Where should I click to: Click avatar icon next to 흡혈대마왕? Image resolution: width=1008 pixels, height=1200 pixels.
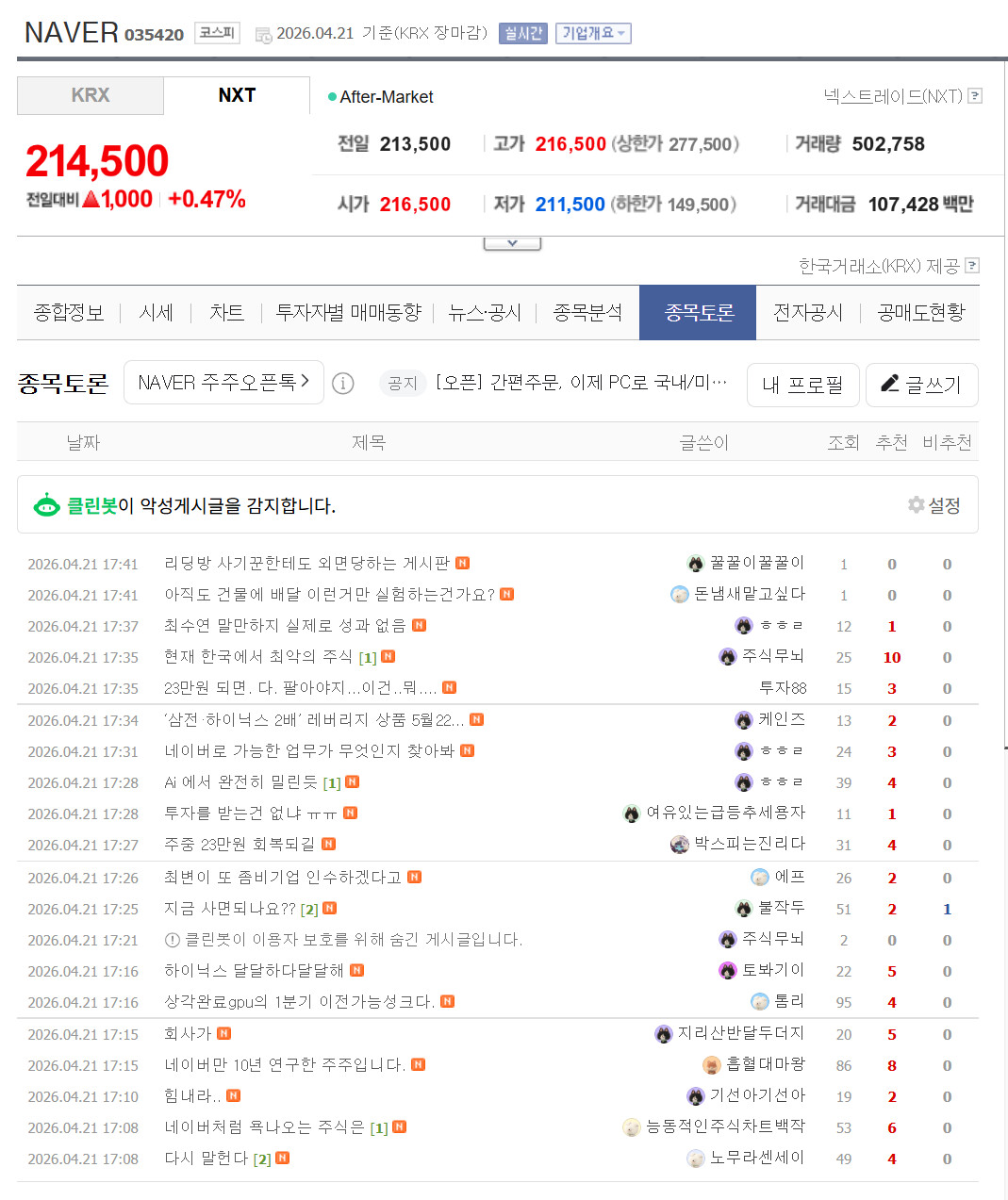click(712, 1064)
